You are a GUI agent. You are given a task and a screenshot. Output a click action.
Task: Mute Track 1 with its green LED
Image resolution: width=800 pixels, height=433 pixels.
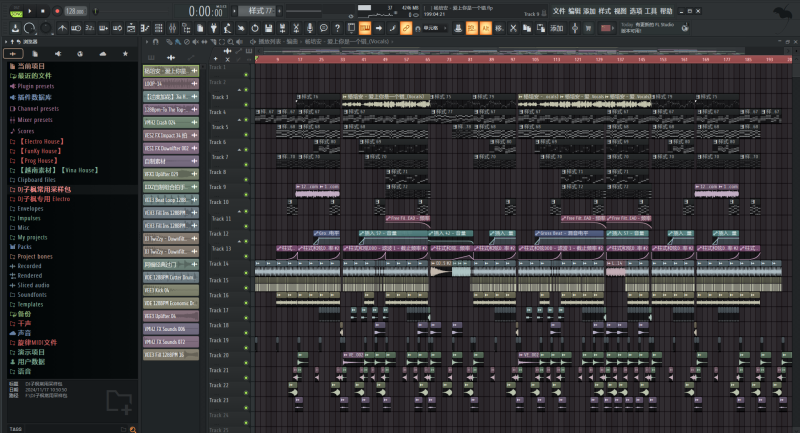pyautogui.click(x=246, y=75)
